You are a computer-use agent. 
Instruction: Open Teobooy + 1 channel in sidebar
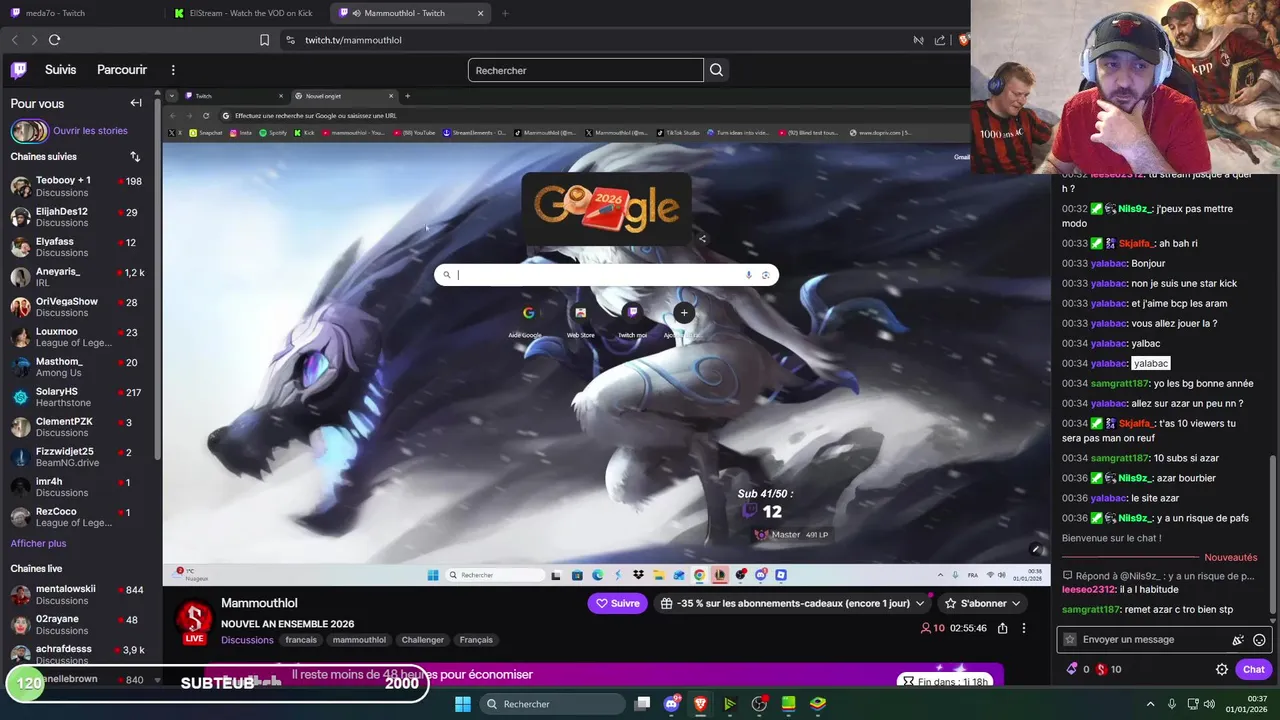[78, 186]
